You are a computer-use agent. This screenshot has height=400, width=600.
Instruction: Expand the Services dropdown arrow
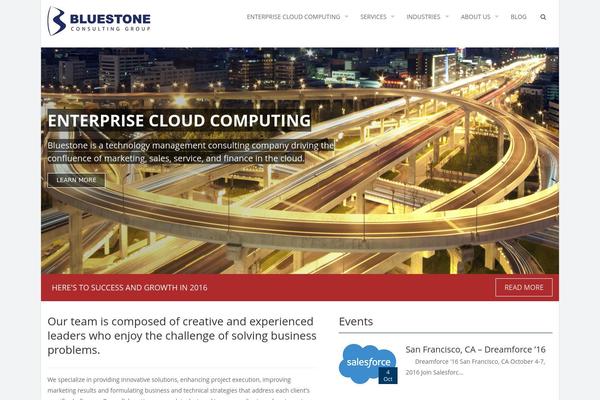[392, 17]
